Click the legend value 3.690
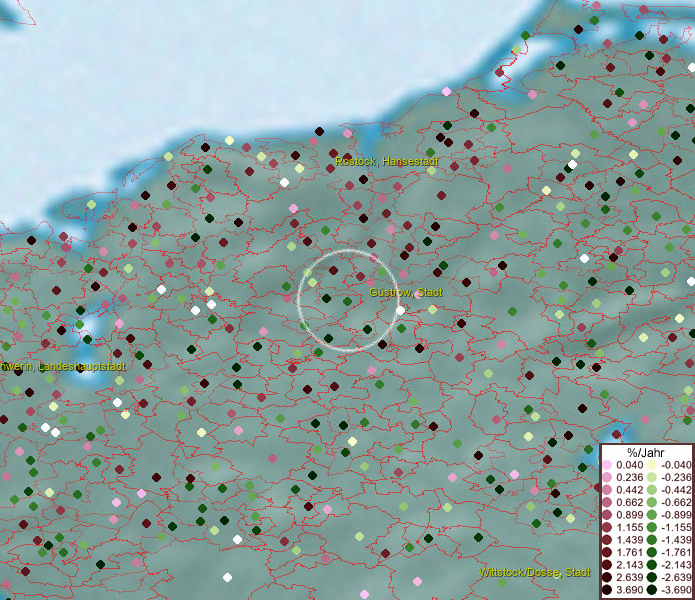Screen dimensions: 695x600 point(629,590)
